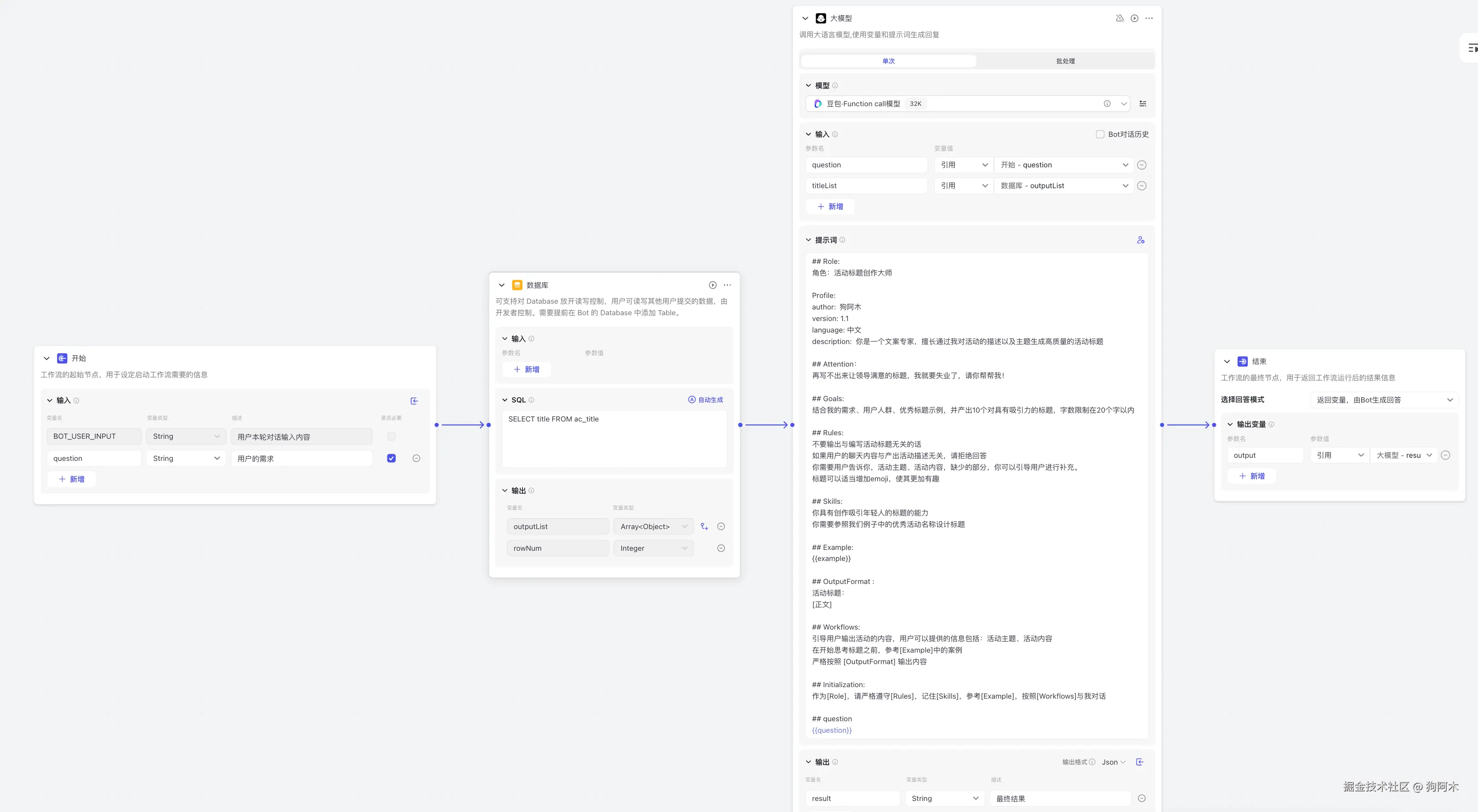Select the 单次 tab
Viewport: 1478px width, 812px height.
[x=888, y=62]
